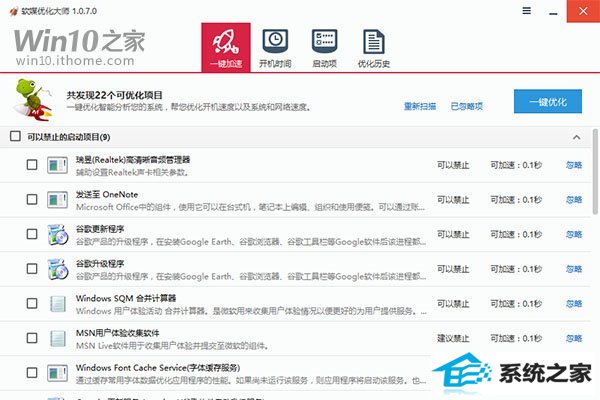This screenshot has height=400, width=600.
Task: Click the vertical scrollbar thumb
Action: (x=595, y=171)
